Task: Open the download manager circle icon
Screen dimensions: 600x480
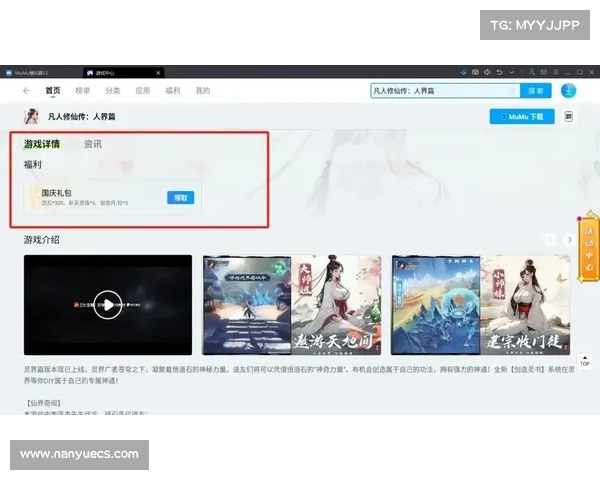Action: [x=568, y=91]
